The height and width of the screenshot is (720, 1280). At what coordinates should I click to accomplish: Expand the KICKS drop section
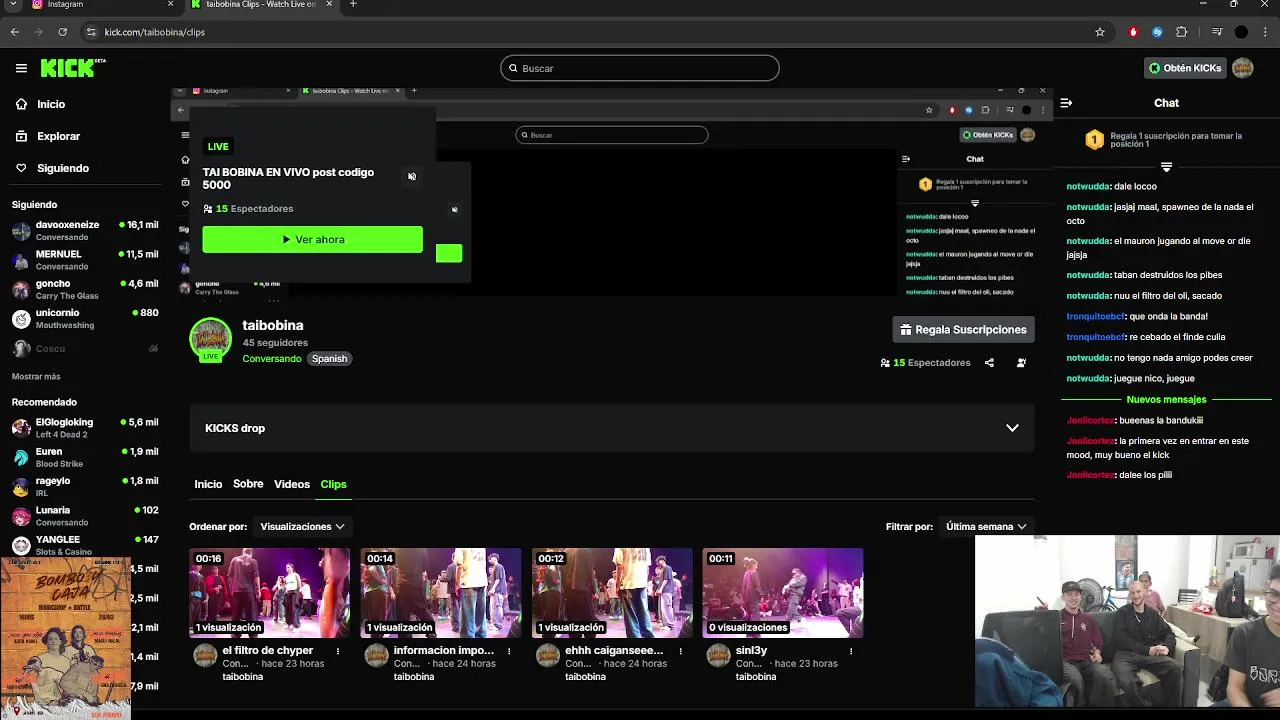[x=1012, y=428]
